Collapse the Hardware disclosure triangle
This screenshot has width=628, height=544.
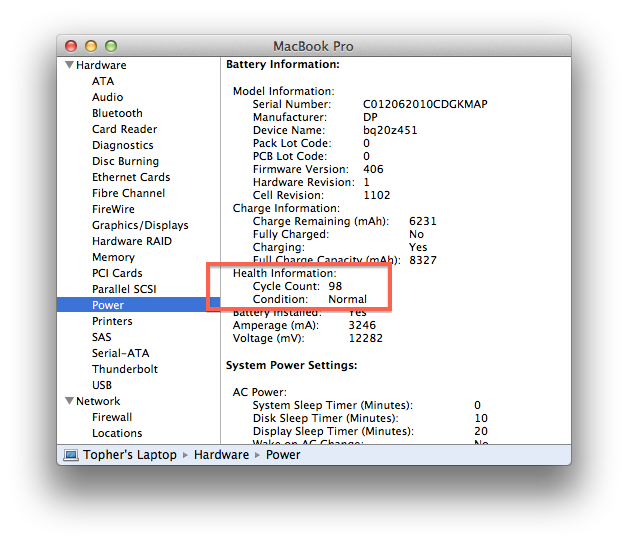[x=69, y=64]
